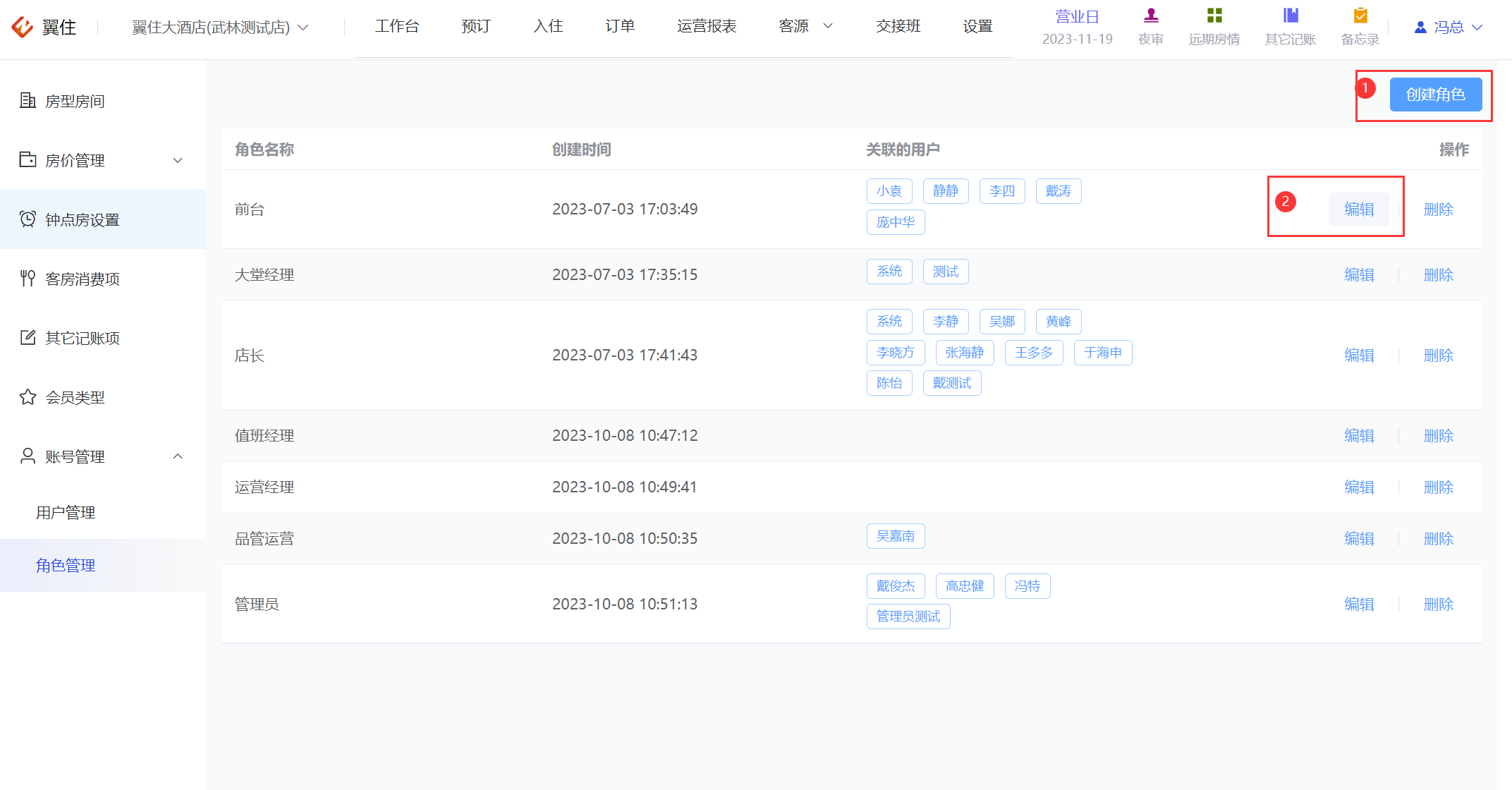Screen dimensions: 1512x790
Task: Click the 其它记账项 edit icon
Action: 28,338
